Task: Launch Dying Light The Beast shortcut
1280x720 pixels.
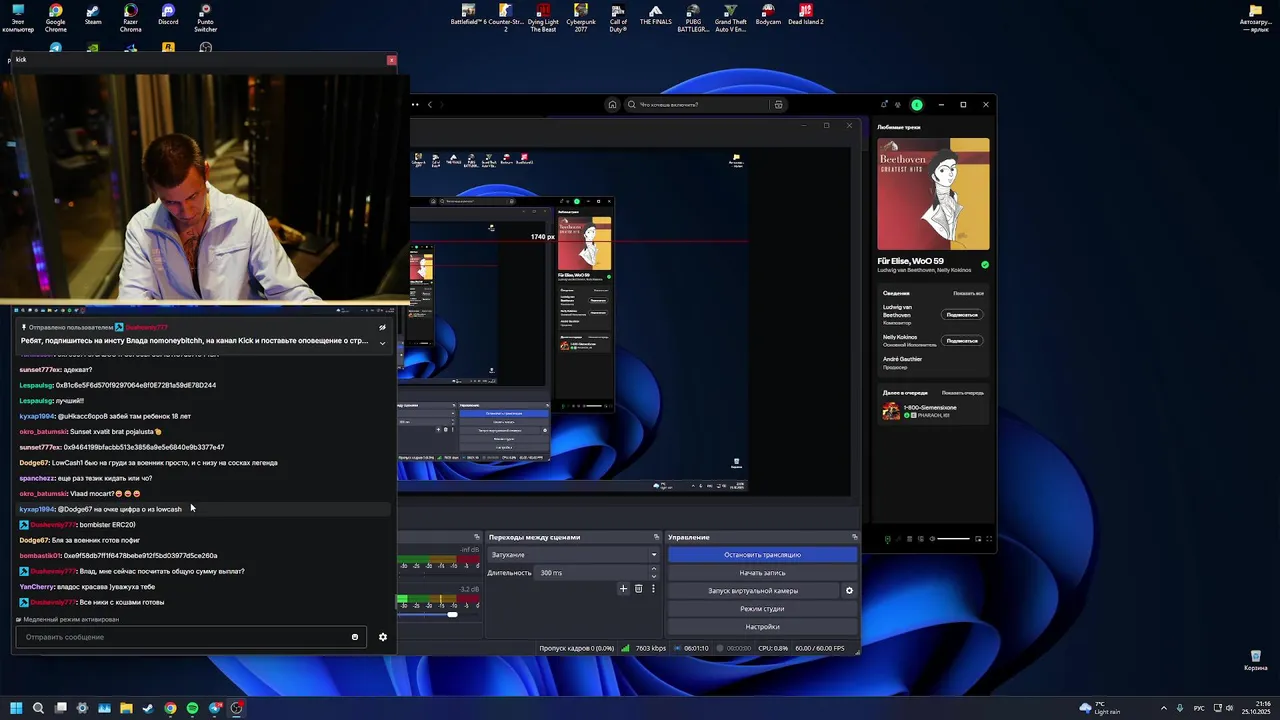Action: (543, 17)
